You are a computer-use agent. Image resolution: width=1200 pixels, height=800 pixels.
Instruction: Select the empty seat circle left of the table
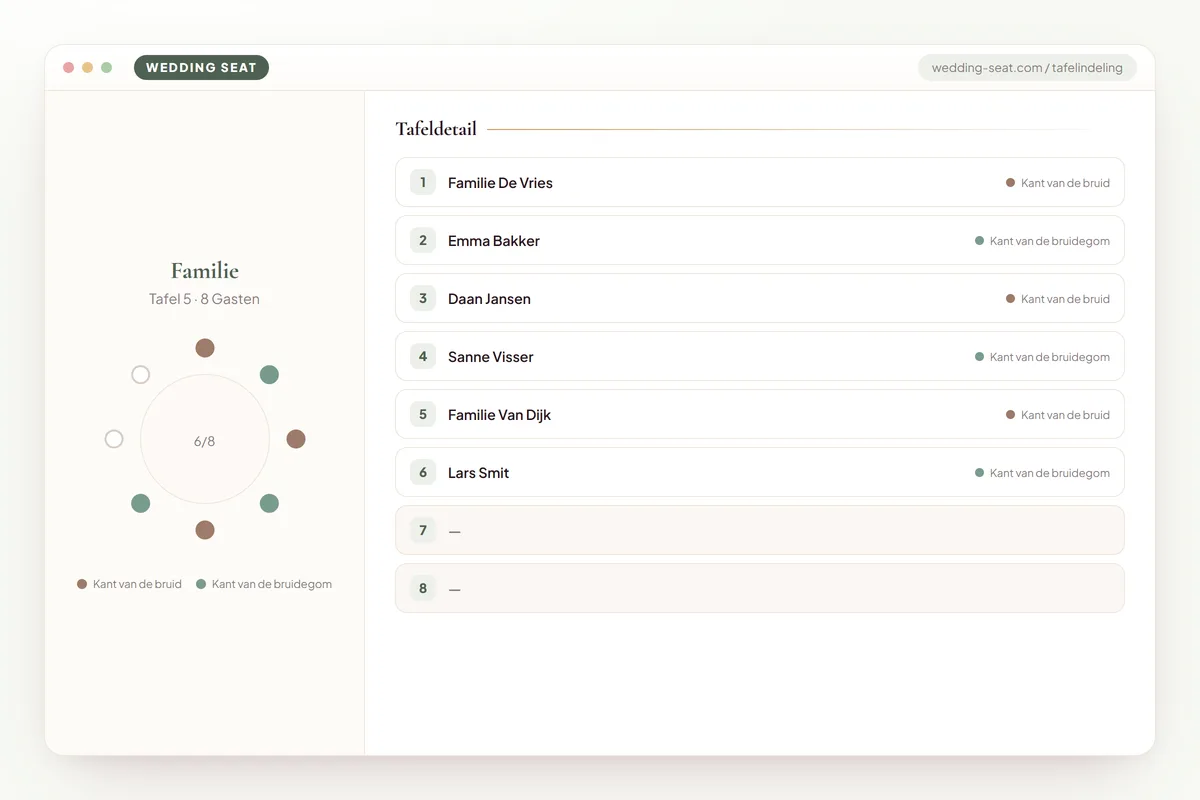114,439
